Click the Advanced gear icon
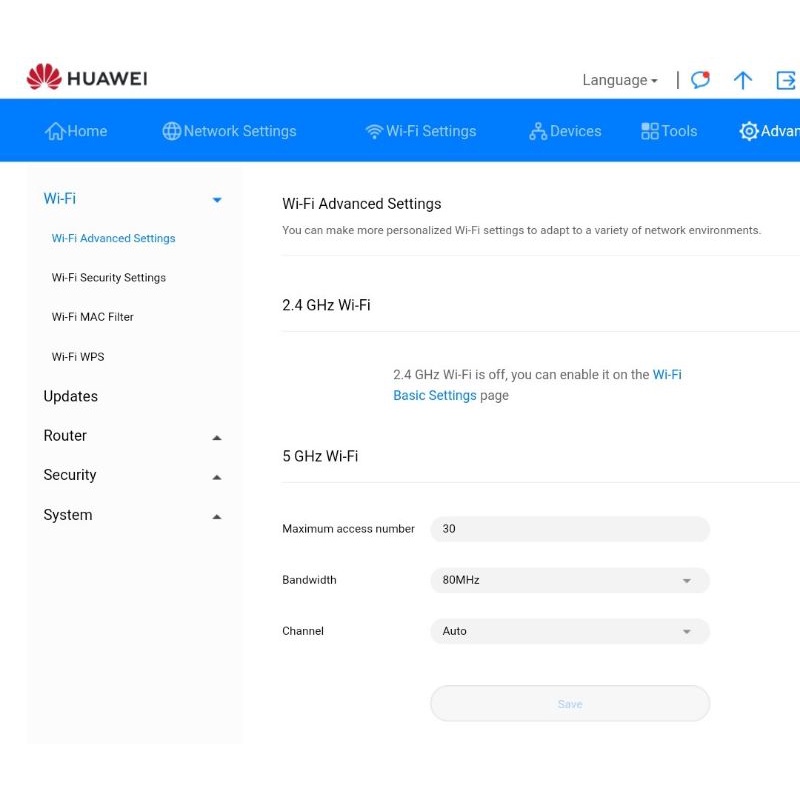This screenshot has height=800, width=800. [748, 131]
